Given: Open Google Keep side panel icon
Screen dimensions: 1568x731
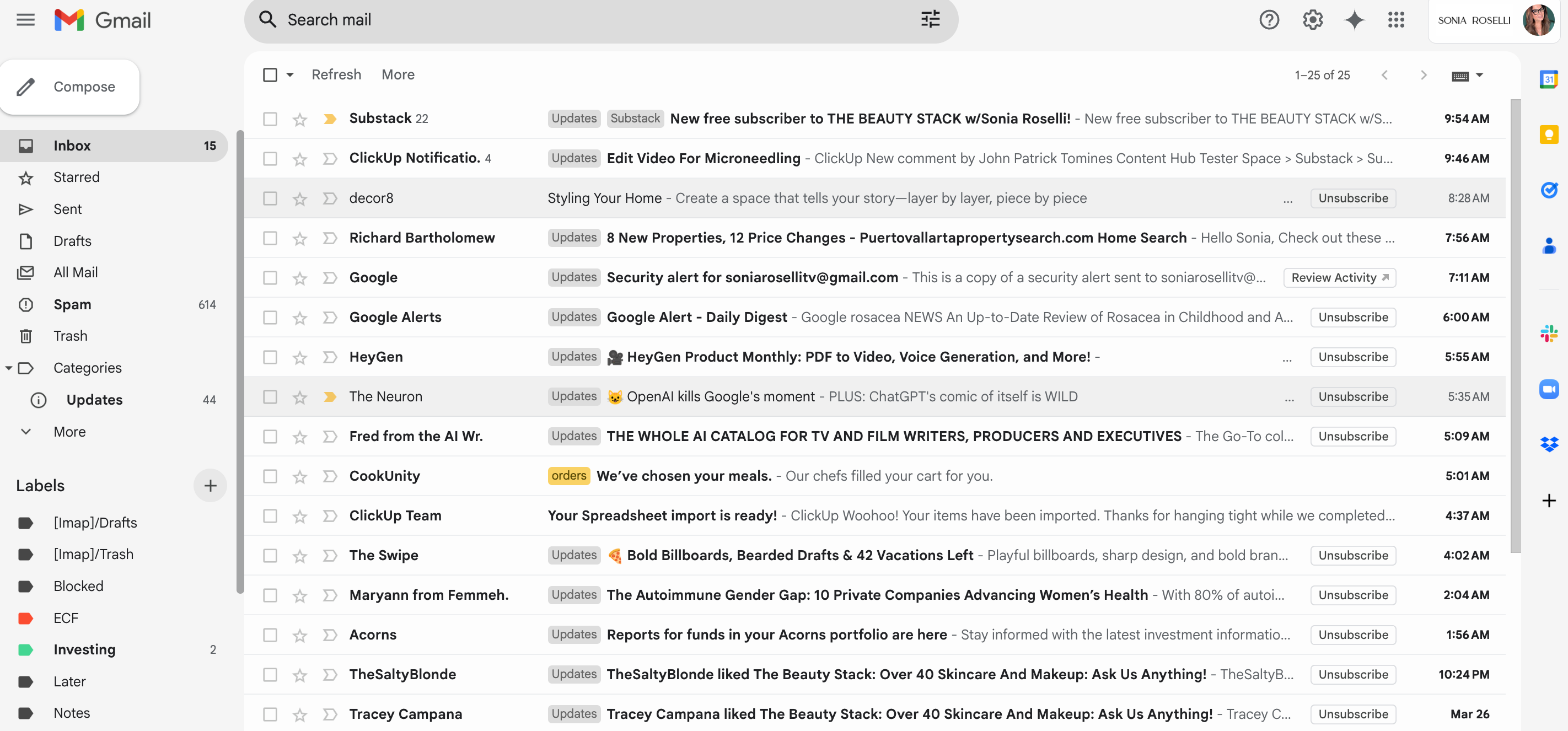Looking at the screenshot, I should pyautogui.click(x=1549, y=135).
